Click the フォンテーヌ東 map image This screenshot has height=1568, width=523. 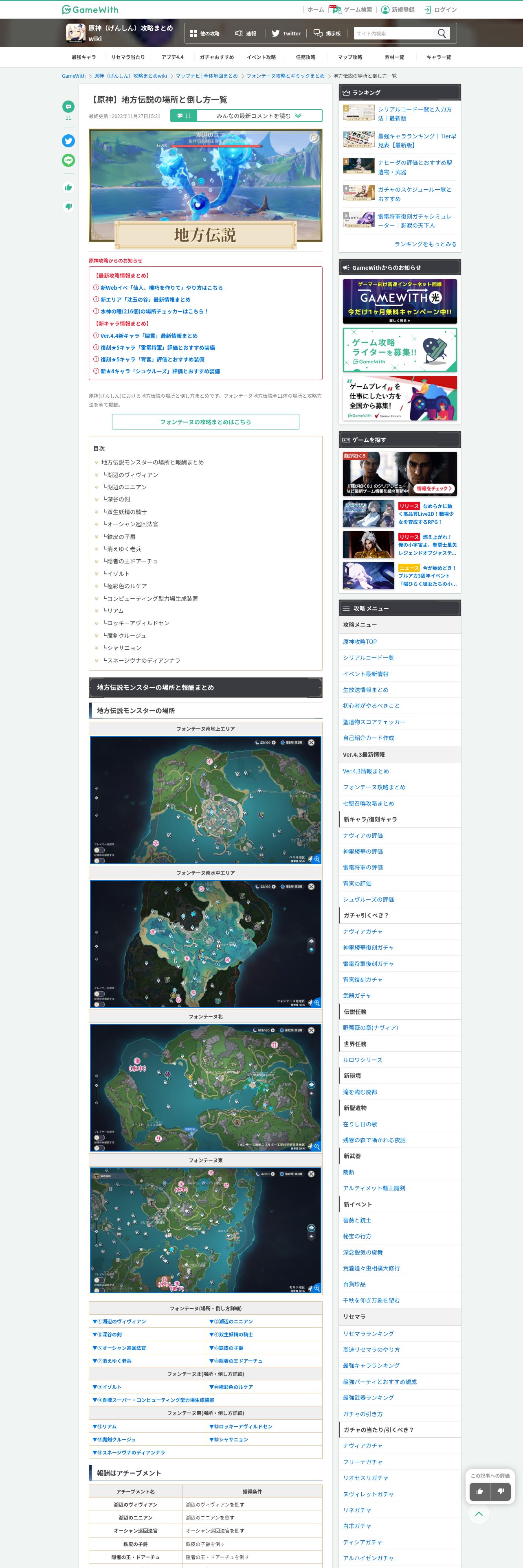pyautogui.click(x=205, y=1230)
